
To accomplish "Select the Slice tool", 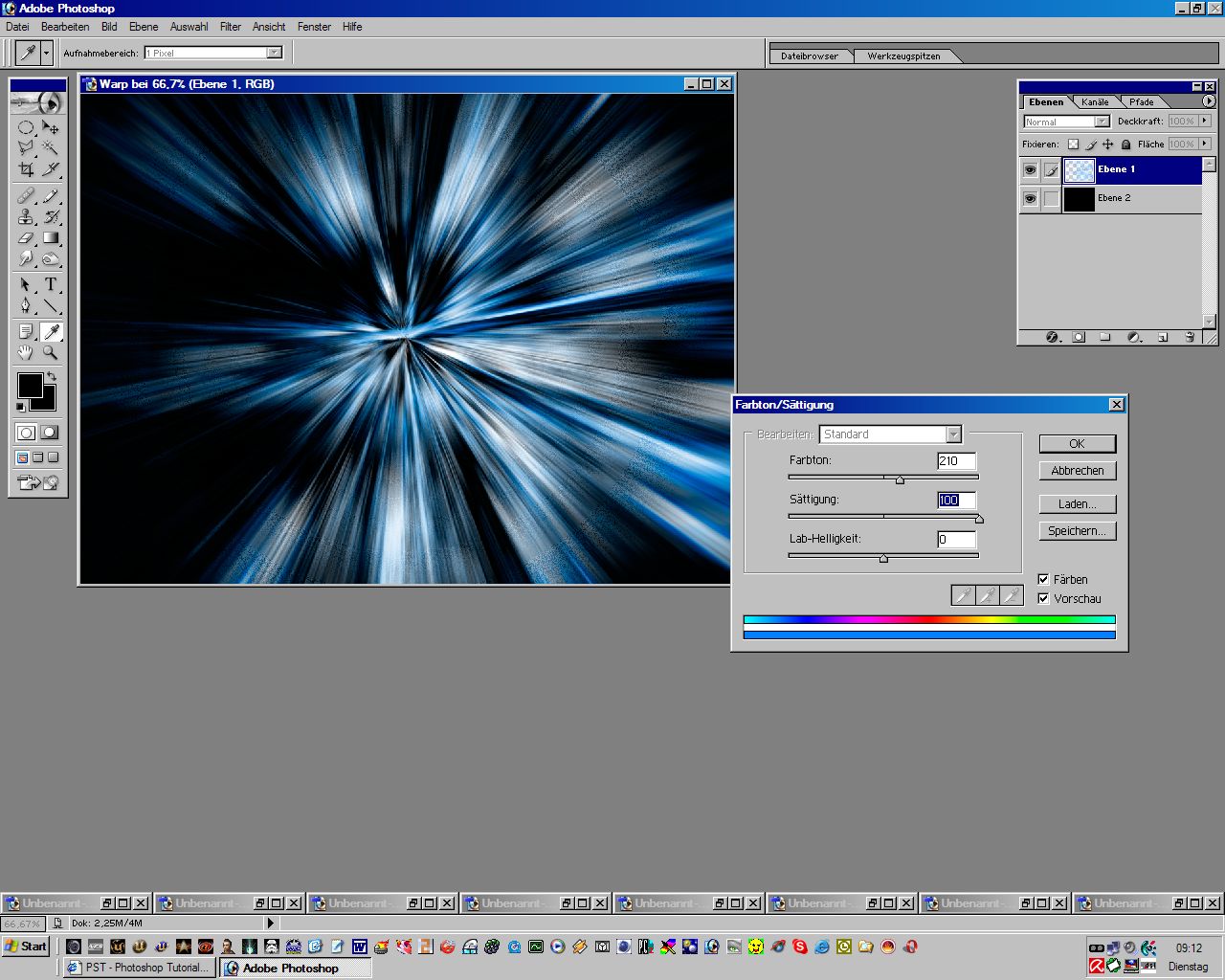I will [51, 169].
